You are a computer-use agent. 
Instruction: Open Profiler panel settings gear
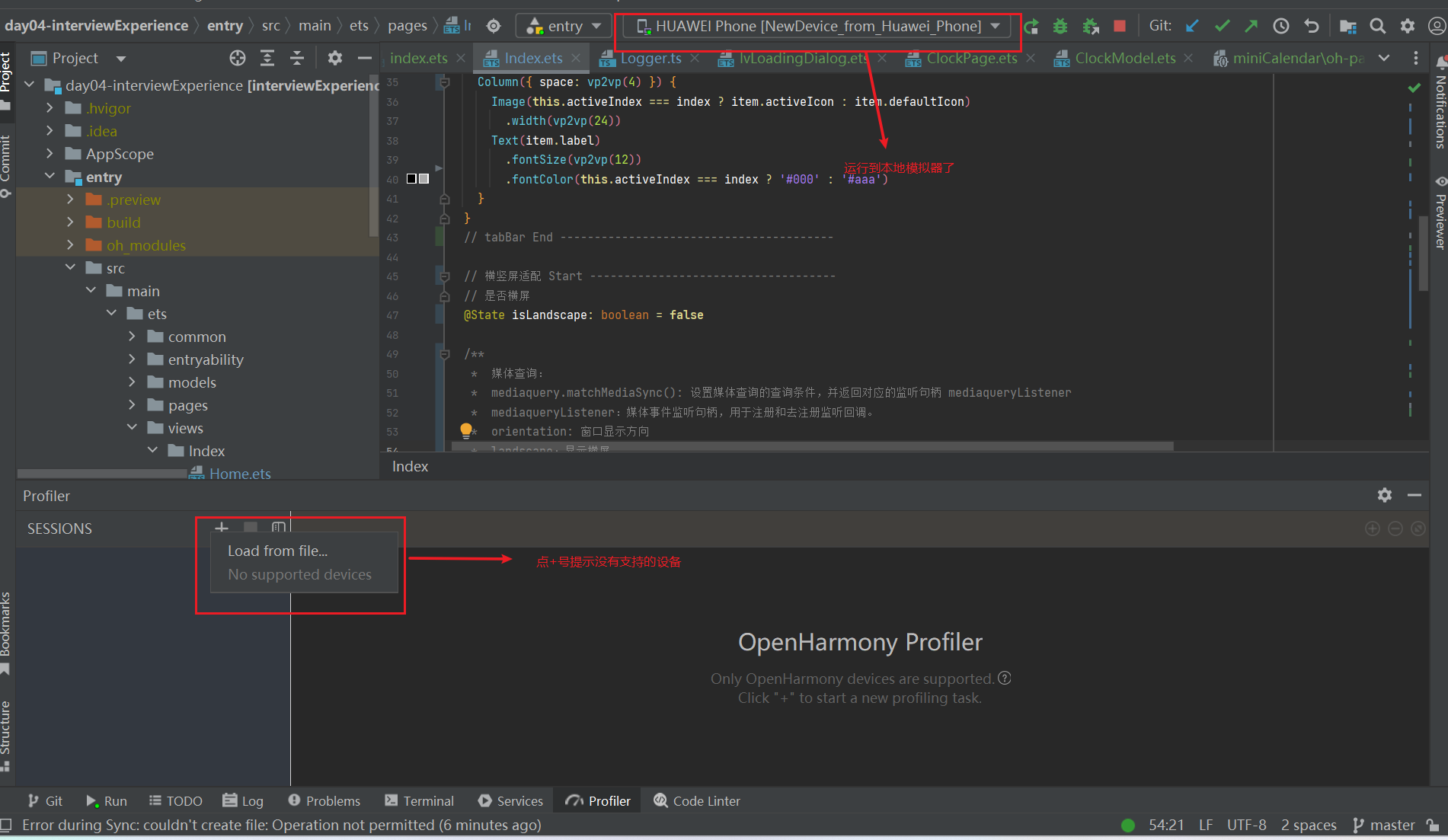pyautogui.click(x=1385, y=495)
